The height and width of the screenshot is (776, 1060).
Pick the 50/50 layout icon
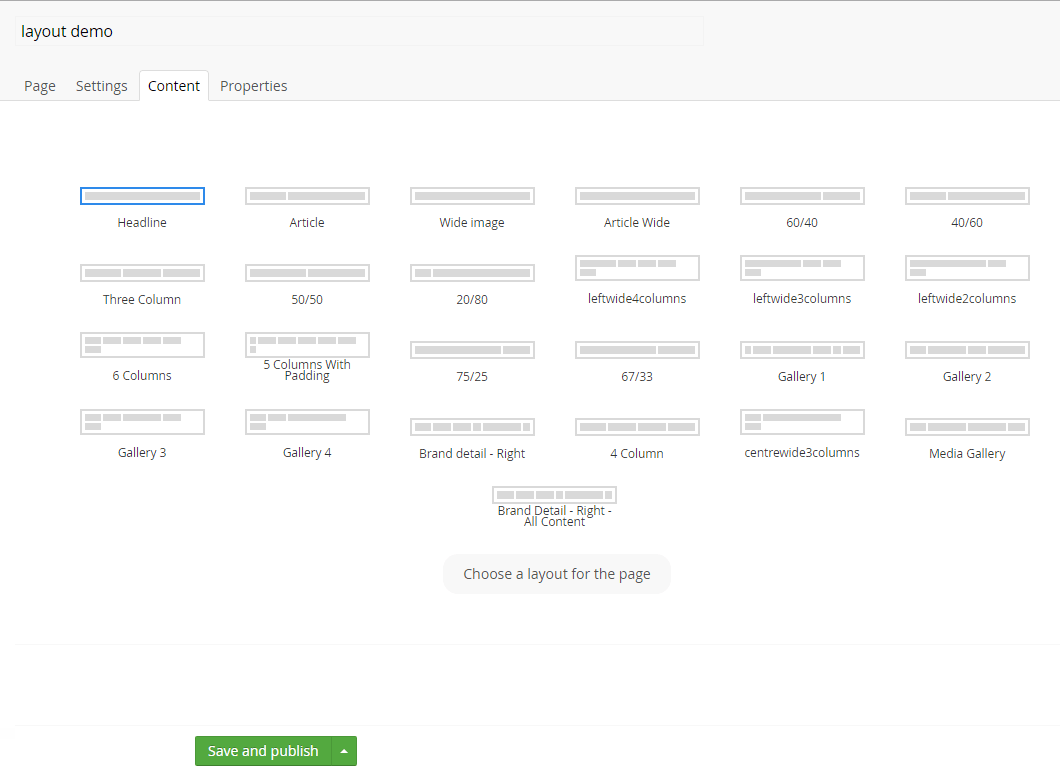click(307, 273)
